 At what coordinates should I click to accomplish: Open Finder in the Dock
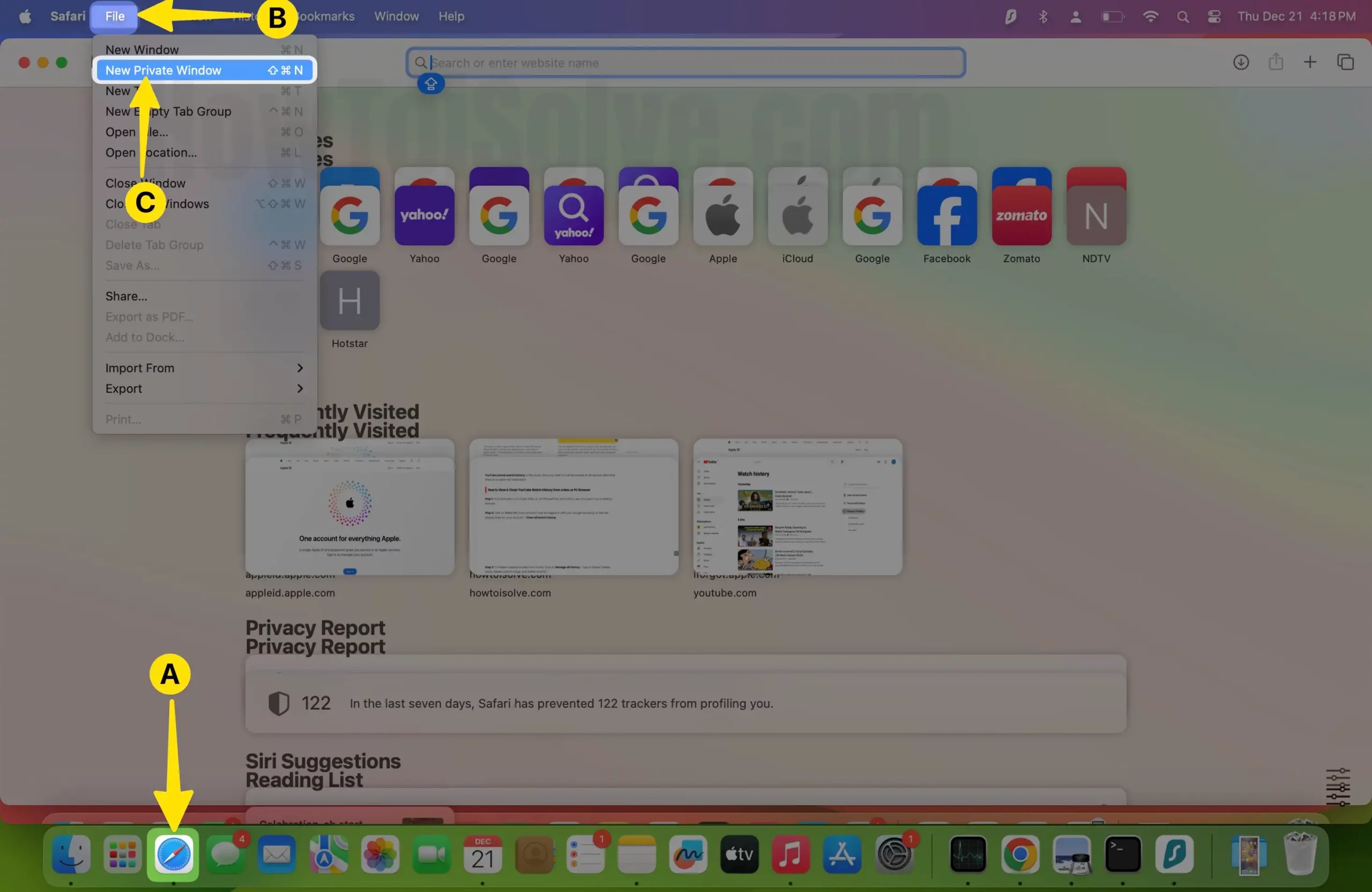coord(71,854)
